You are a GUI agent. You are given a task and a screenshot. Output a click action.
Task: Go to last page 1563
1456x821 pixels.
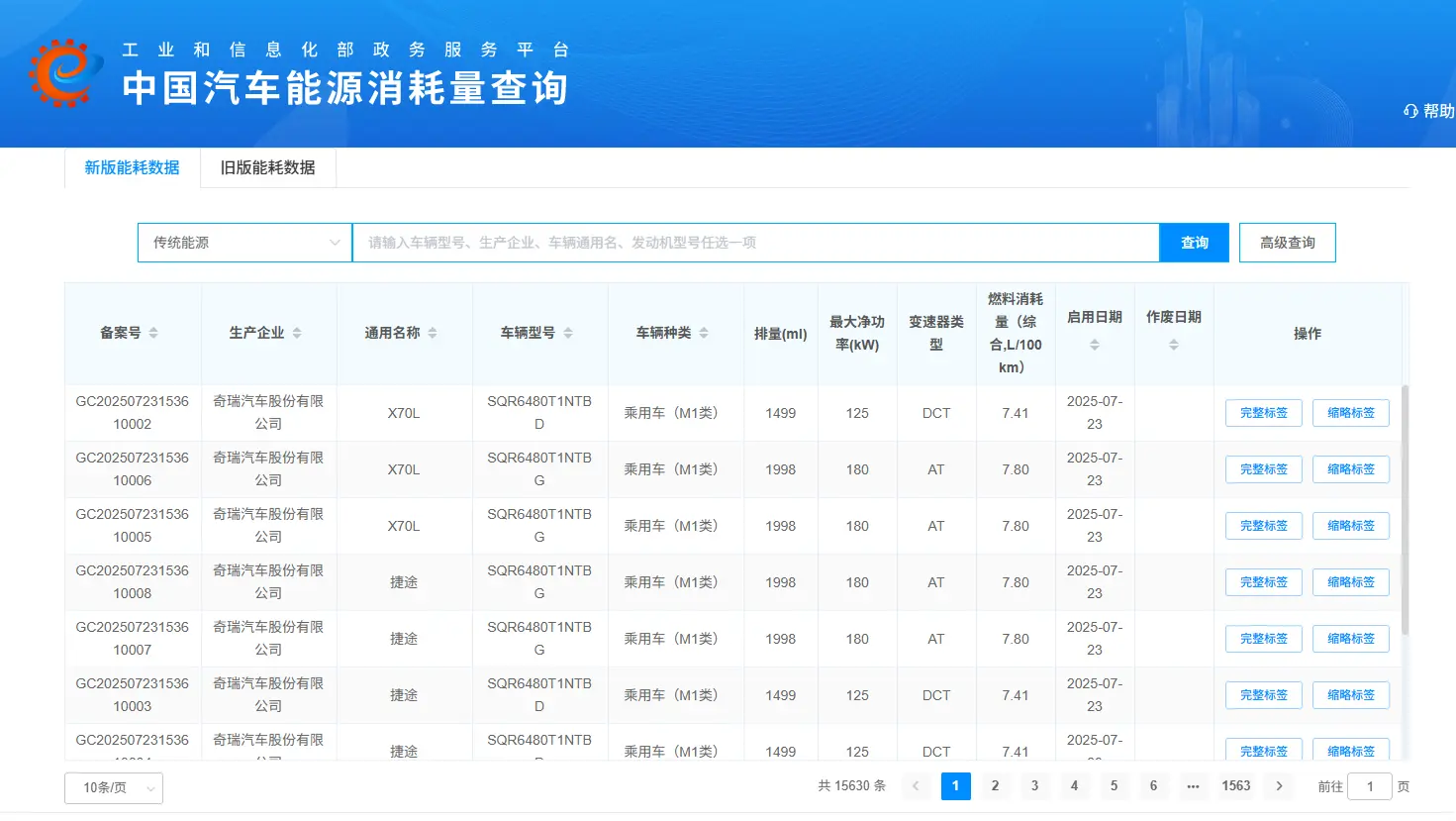point(1236,786)
